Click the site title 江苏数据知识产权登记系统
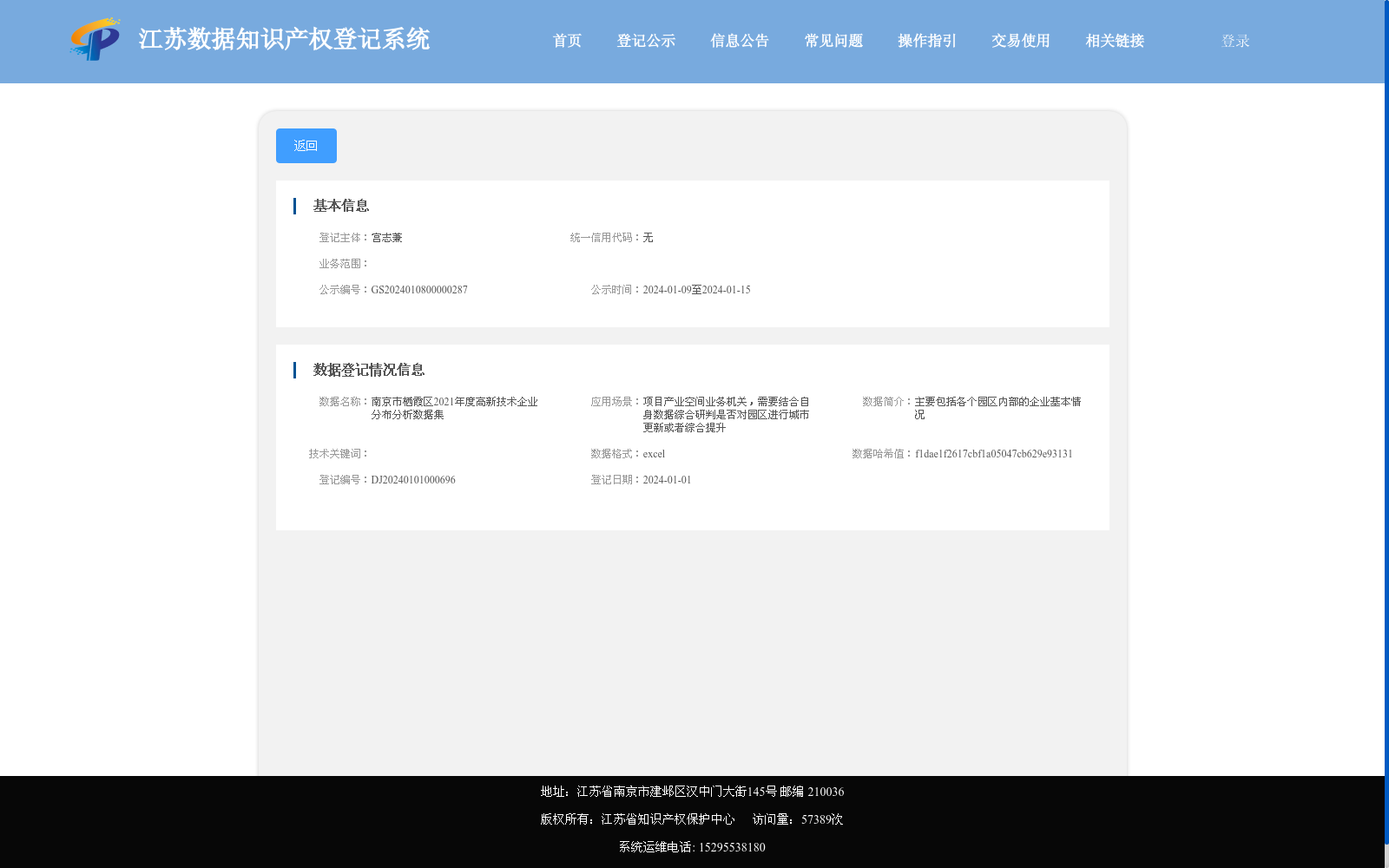1389x868 pixels. pyautogui.click(x=284, y=39)
